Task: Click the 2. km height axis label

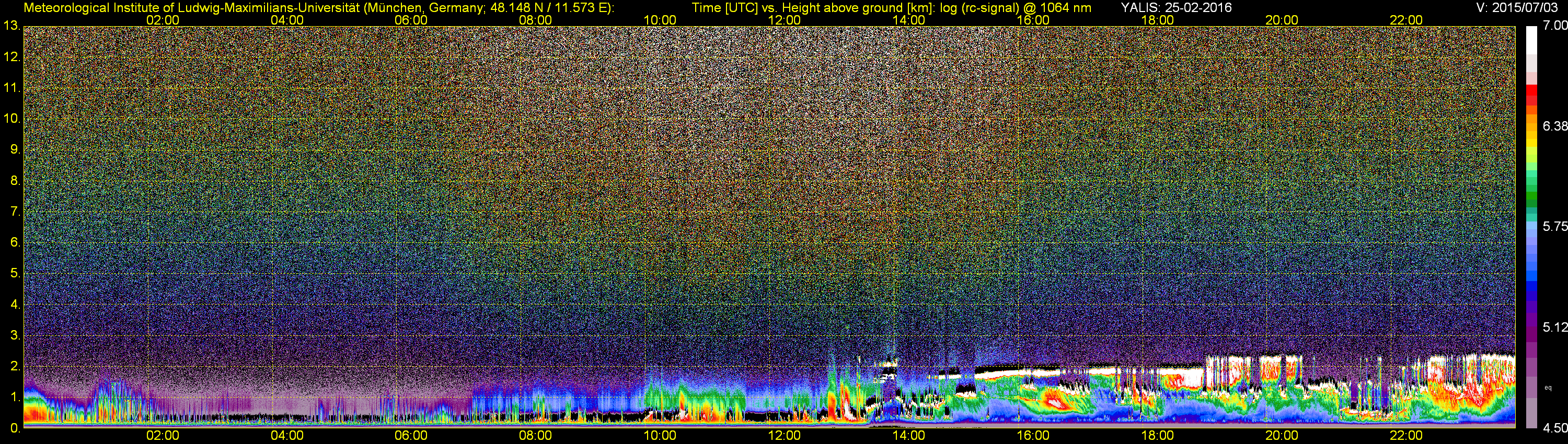Action: 15,366
